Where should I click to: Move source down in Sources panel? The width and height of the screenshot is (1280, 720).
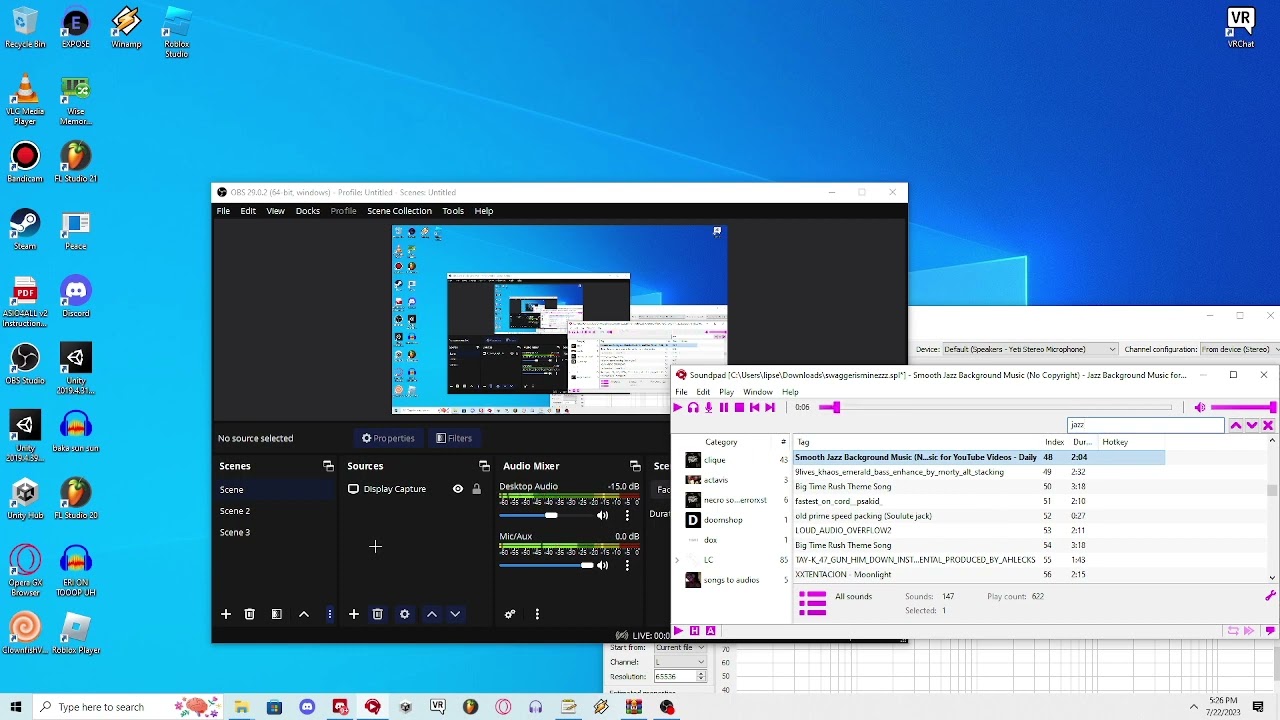point(455,614)
